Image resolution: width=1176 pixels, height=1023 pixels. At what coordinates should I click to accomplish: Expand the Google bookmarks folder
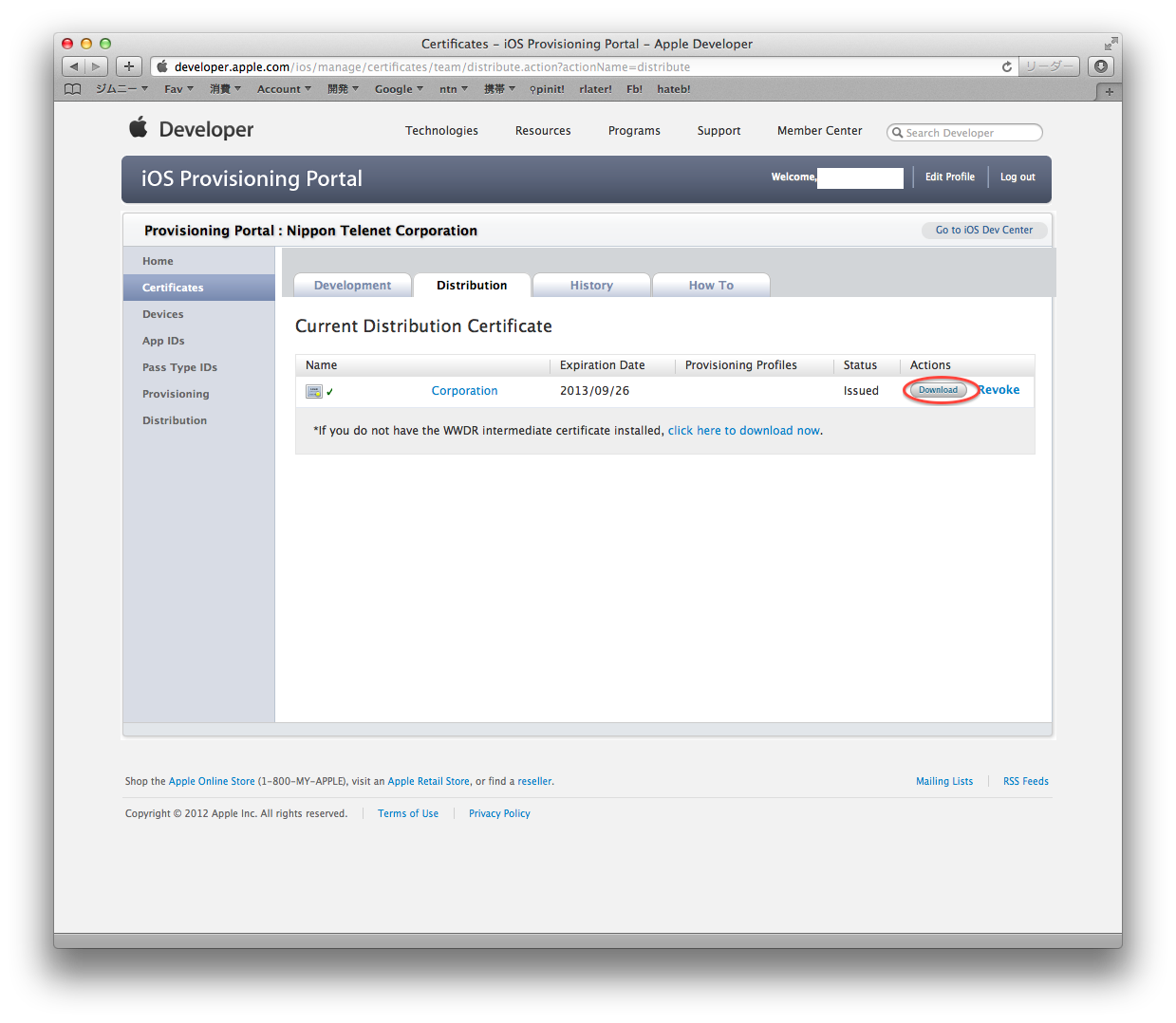[399, 89]
